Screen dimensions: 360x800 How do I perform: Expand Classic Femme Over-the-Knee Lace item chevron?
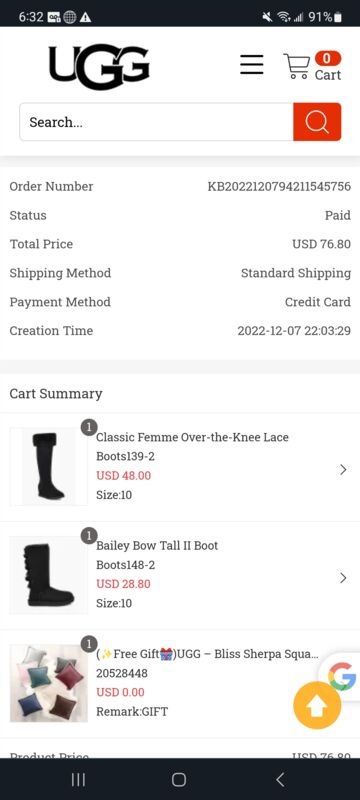(343, 469)
